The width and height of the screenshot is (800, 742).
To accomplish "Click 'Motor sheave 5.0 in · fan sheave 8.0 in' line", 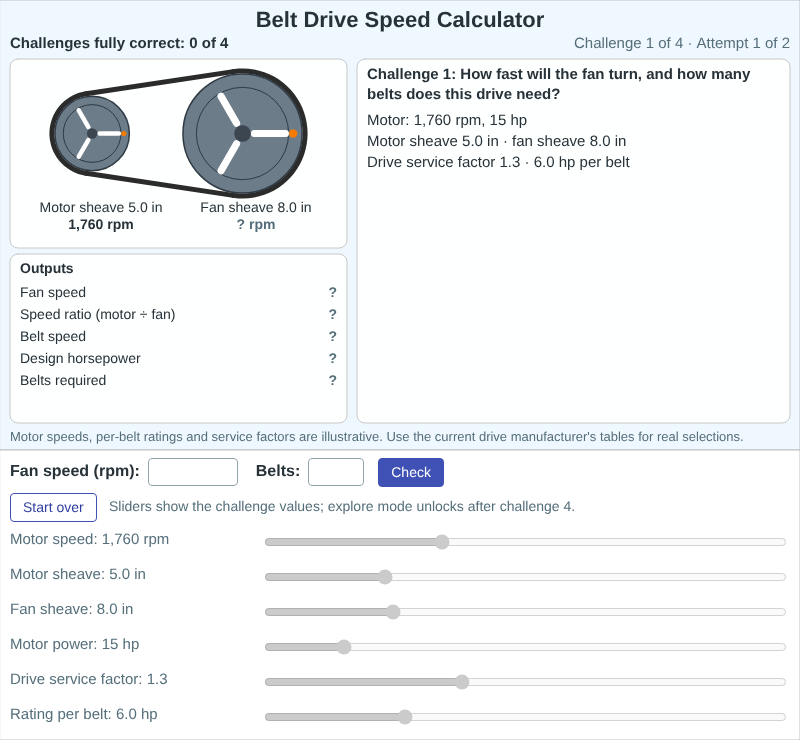I will (496, 141).
